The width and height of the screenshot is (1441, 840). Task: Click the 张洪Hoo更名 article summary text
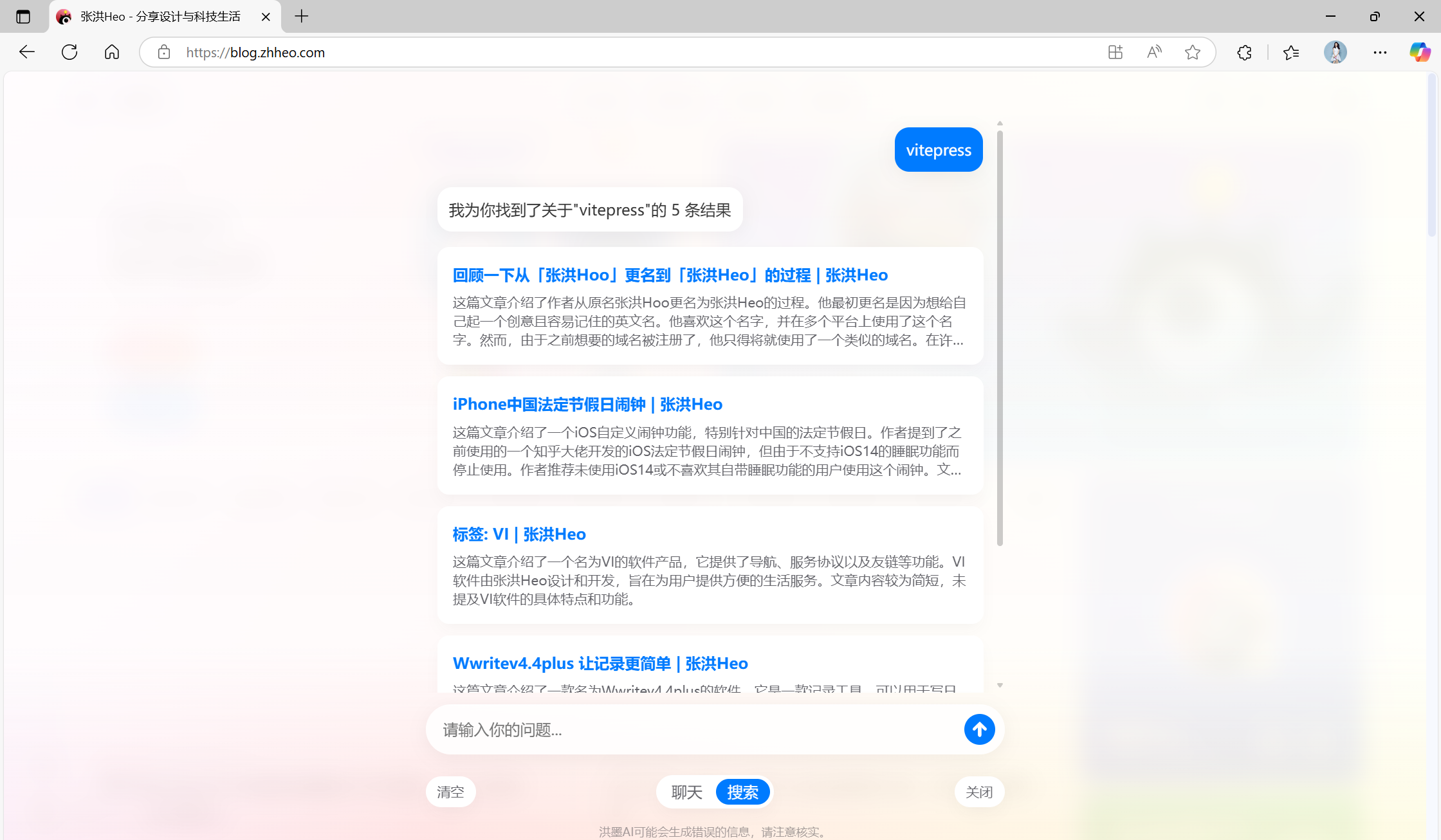710,322
